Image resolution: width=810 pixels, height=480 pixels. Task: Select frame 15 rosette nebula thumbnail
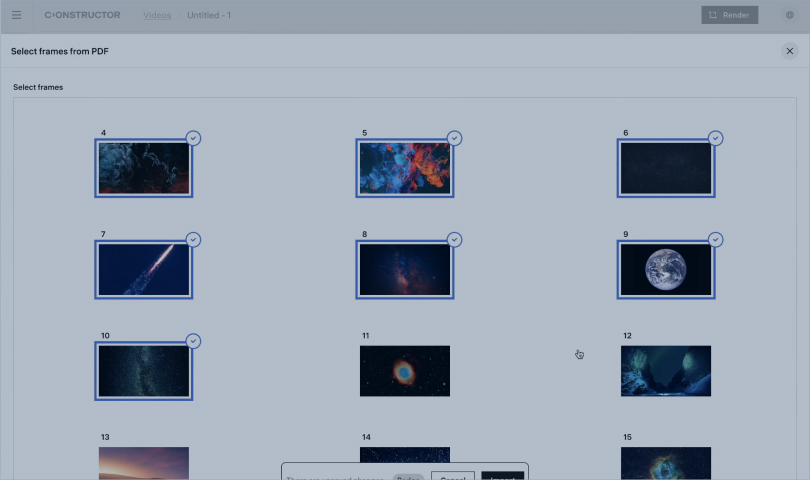[666, 463]
